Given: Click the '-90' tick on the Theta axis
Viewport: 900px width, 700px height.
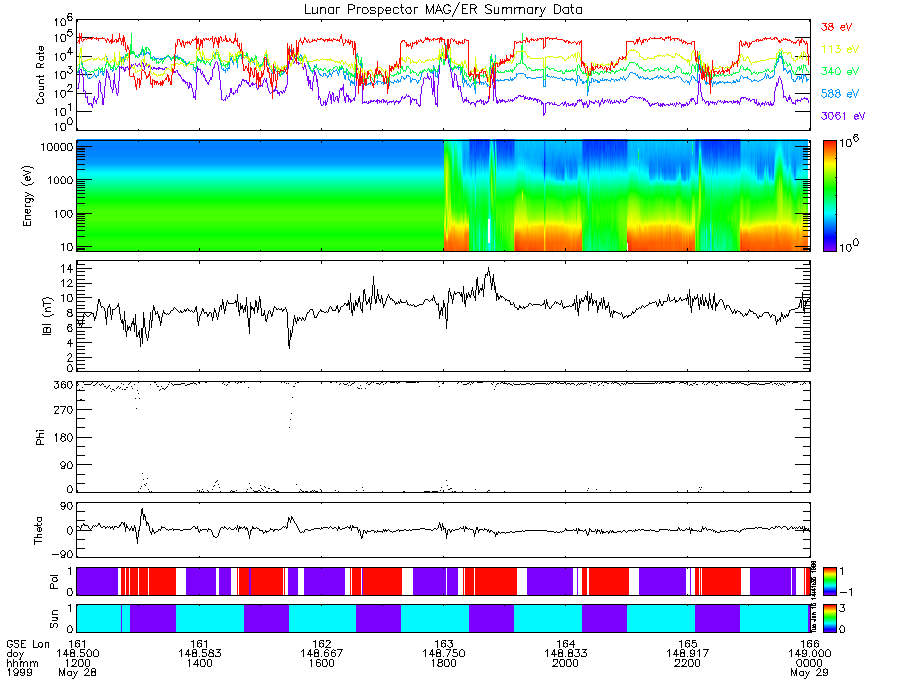Looking at the screenshot, I should click(x=62, y=554).
